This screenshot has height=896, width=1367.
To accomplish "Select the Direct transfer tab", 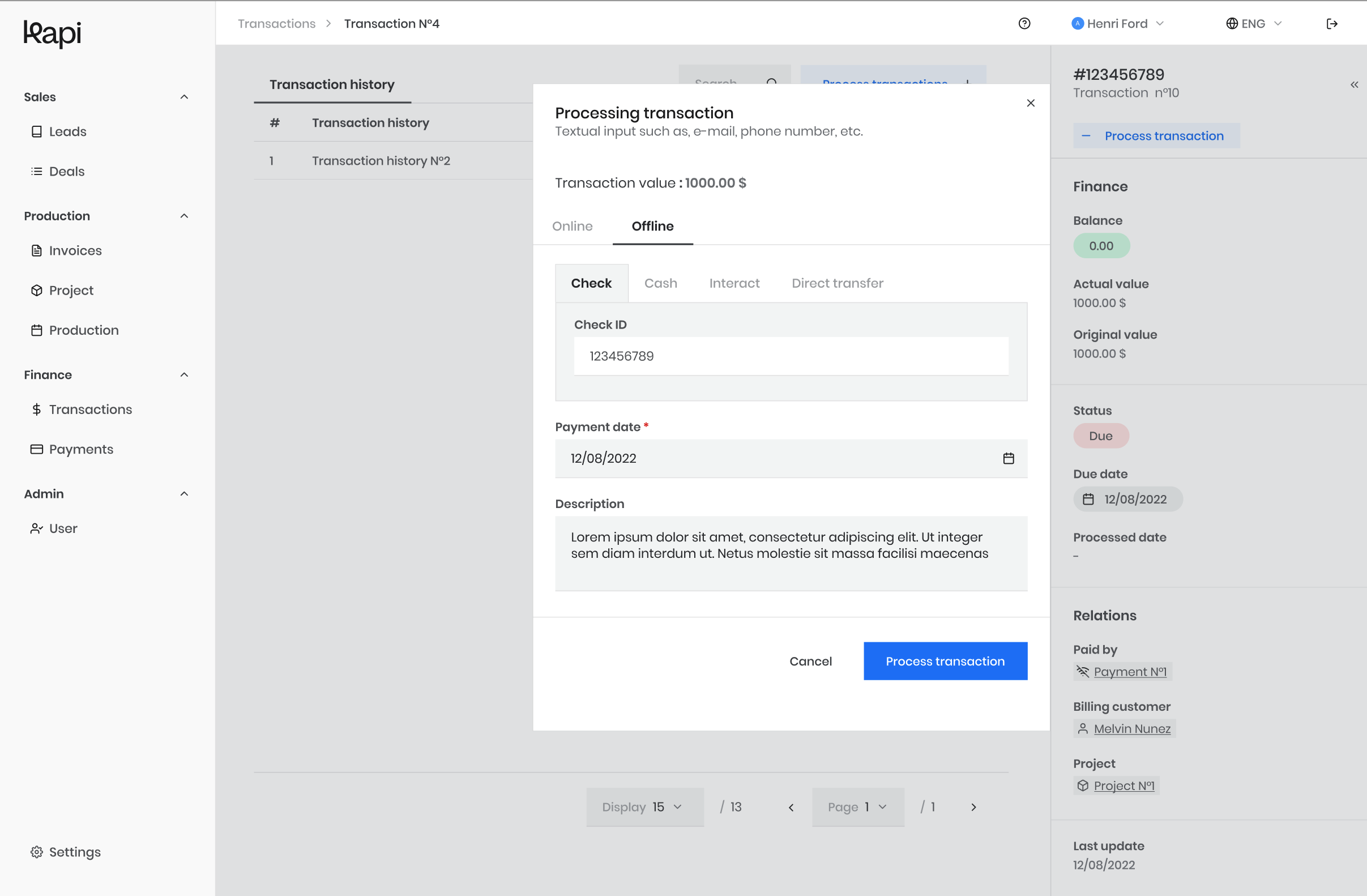I will coord(837,283).
